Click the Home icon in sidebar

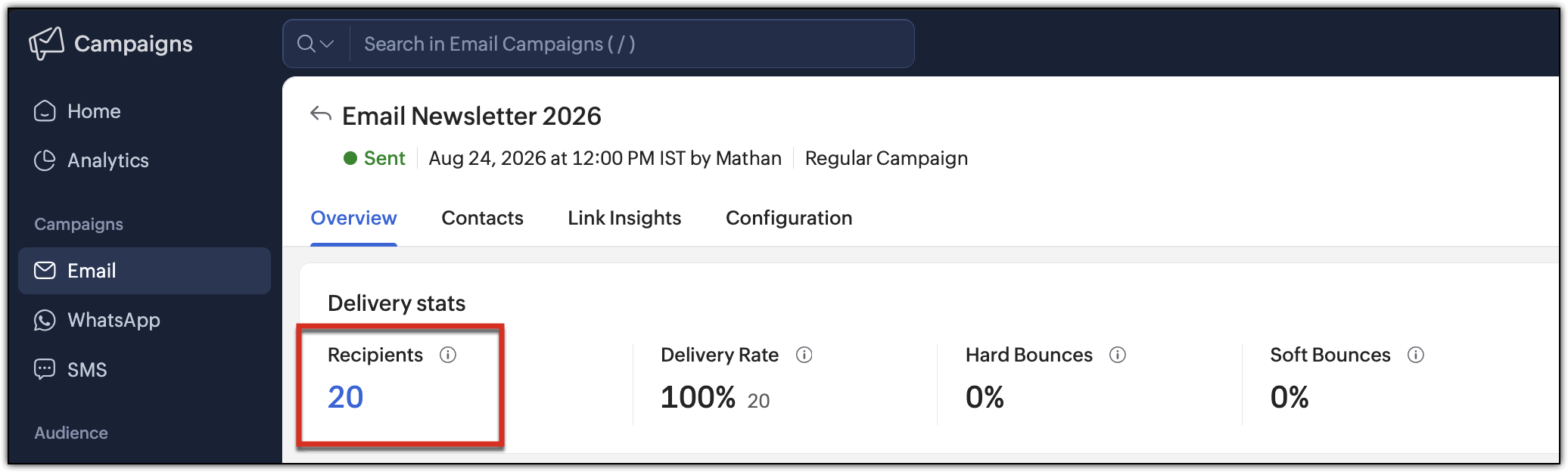[x=45, y=111]
